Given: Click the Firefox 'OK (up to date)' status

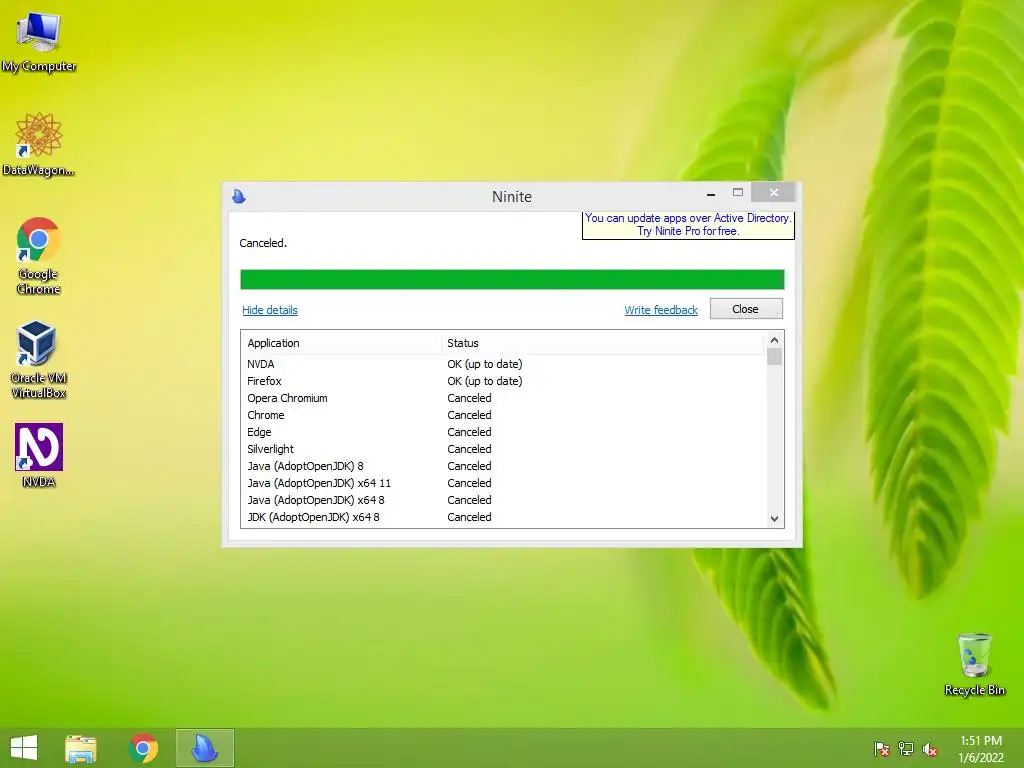Looking at the screenshot, I should [x=485, y=381].
